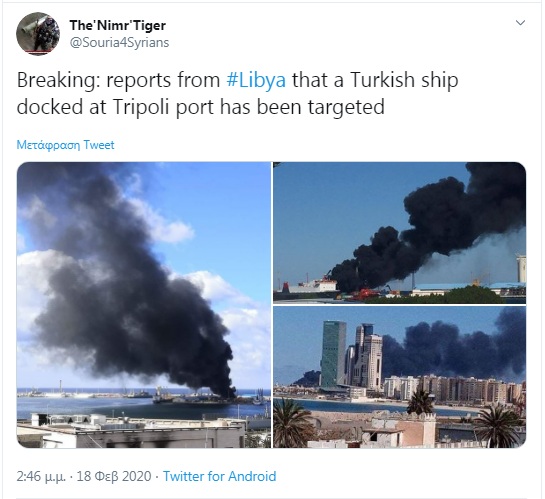Open the bottom-right photo with skyscrapers
Screen dimensions: 545x499
point(399,377)
